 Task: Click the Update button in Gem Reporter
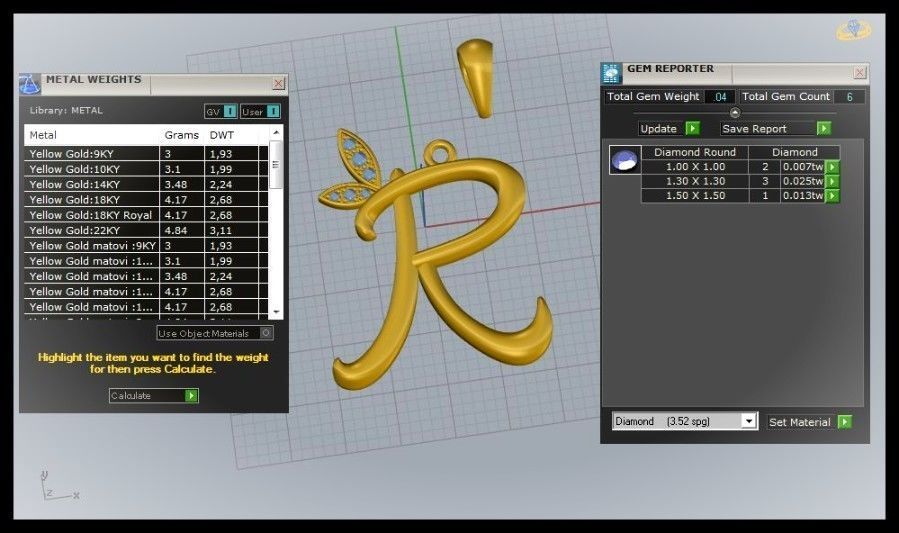[x=670, y=128]
